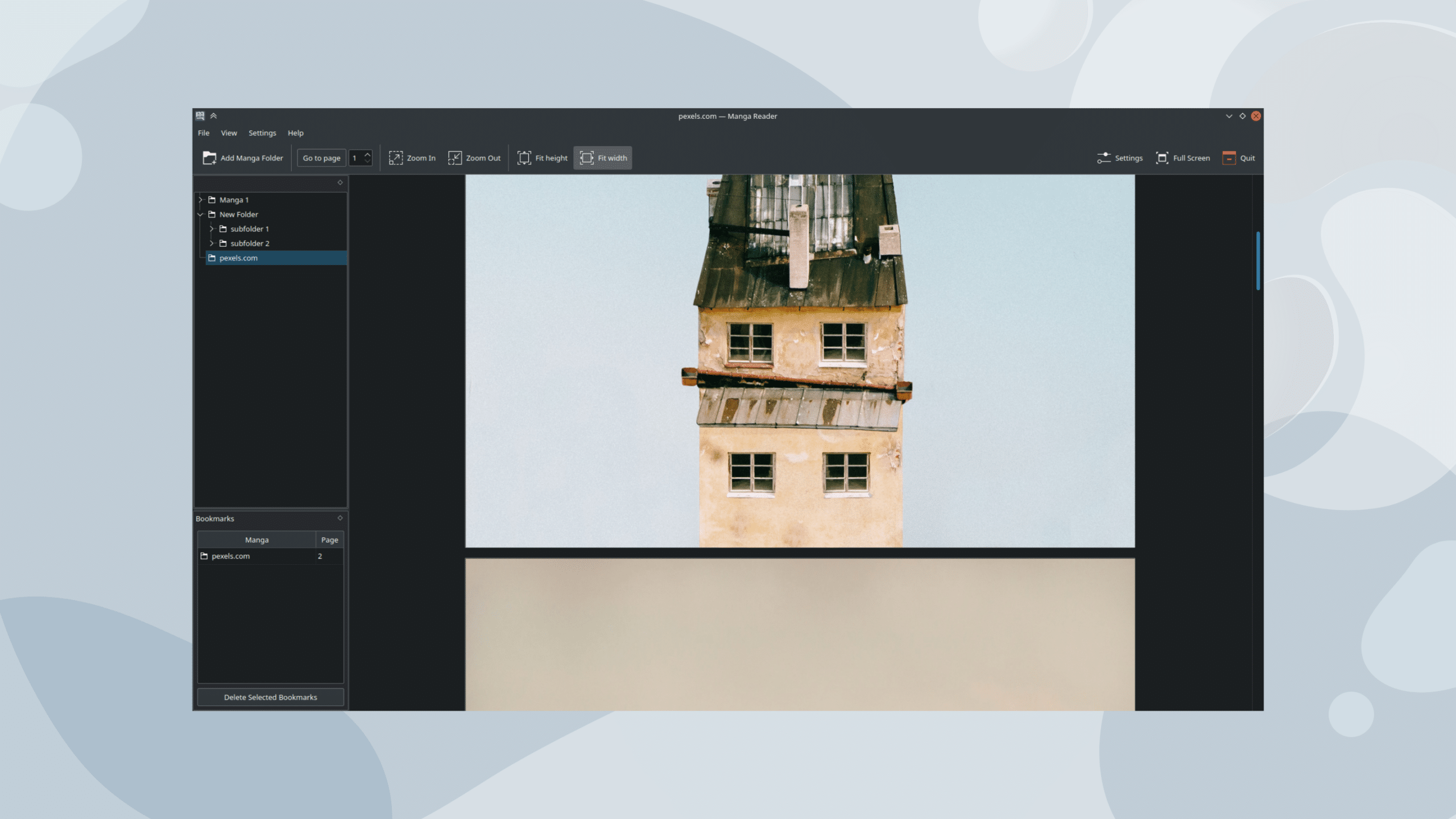Click the Add Manga Folder toolbar icon
Image resolution: width=1456 pixels, height=819 pixels.
(209, 158)
